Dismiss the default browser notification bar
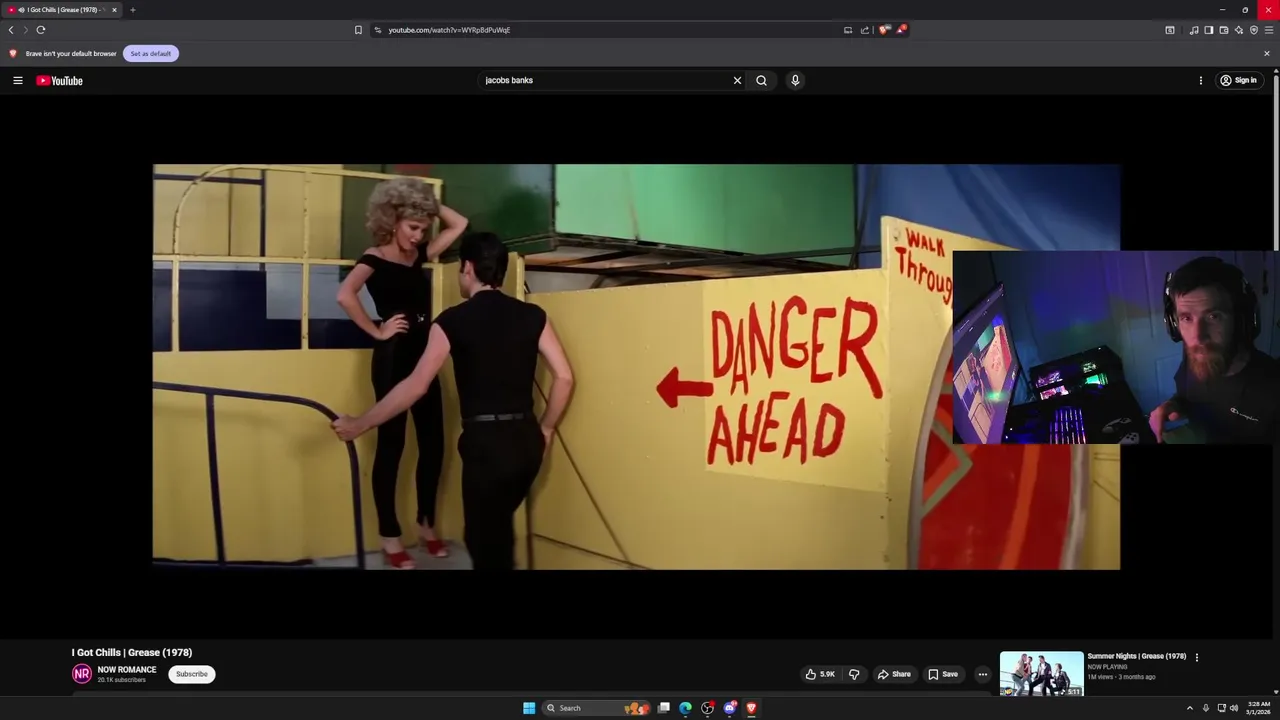The image size is (1280, 720). [x=1267, y=53]
